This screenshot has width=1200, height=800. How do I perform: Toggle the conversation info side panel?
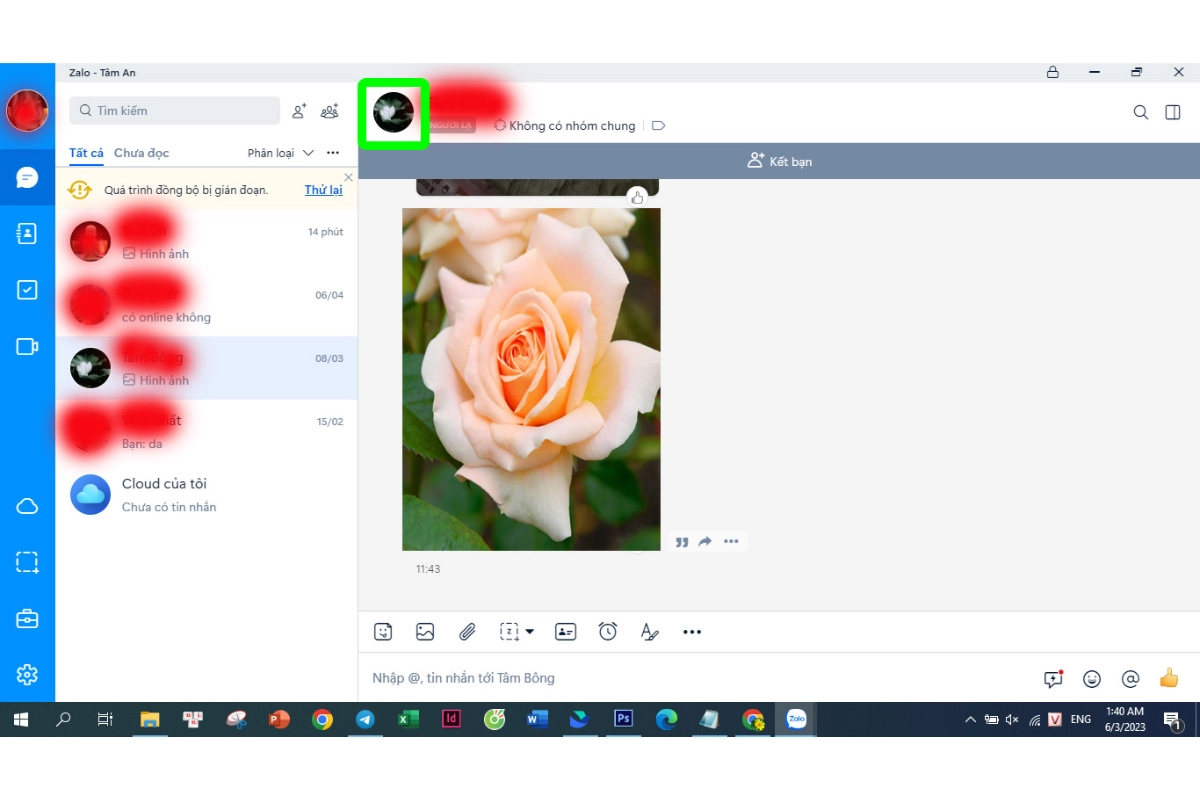(1173, 112)
